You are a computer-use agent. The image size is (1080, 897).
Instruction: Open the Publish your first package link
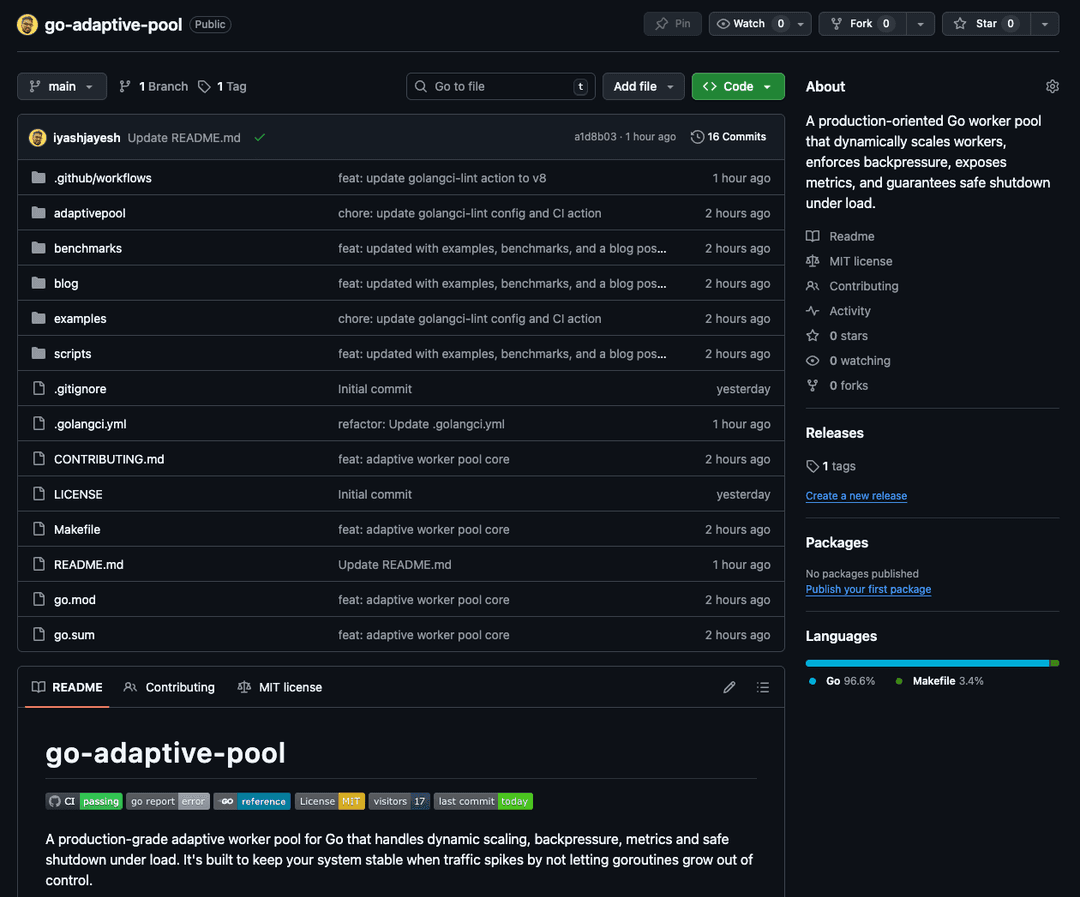pos(868,589)
